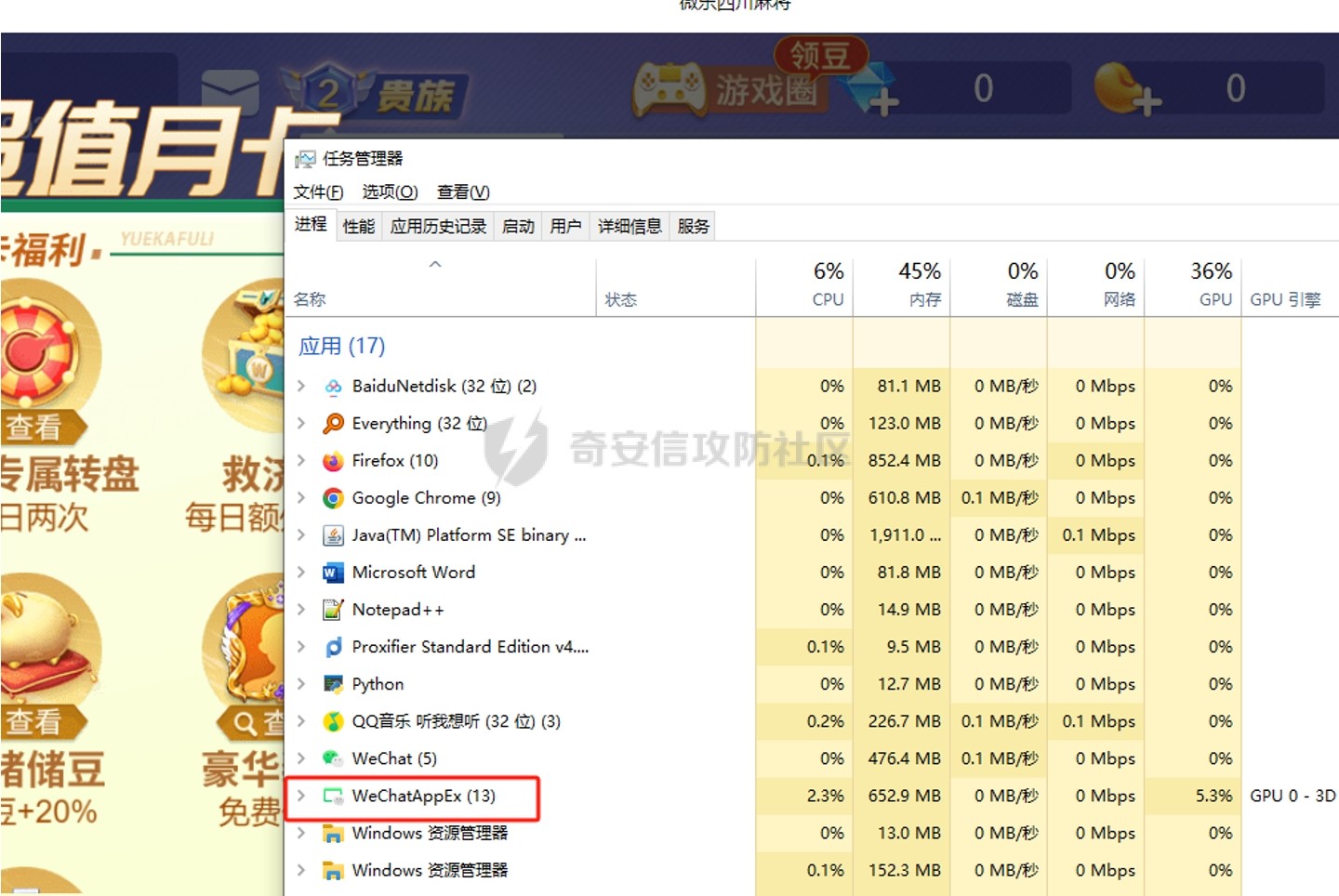
Task: Select the Firefox 852.4 MB memory cell
Action: point(901,460)
